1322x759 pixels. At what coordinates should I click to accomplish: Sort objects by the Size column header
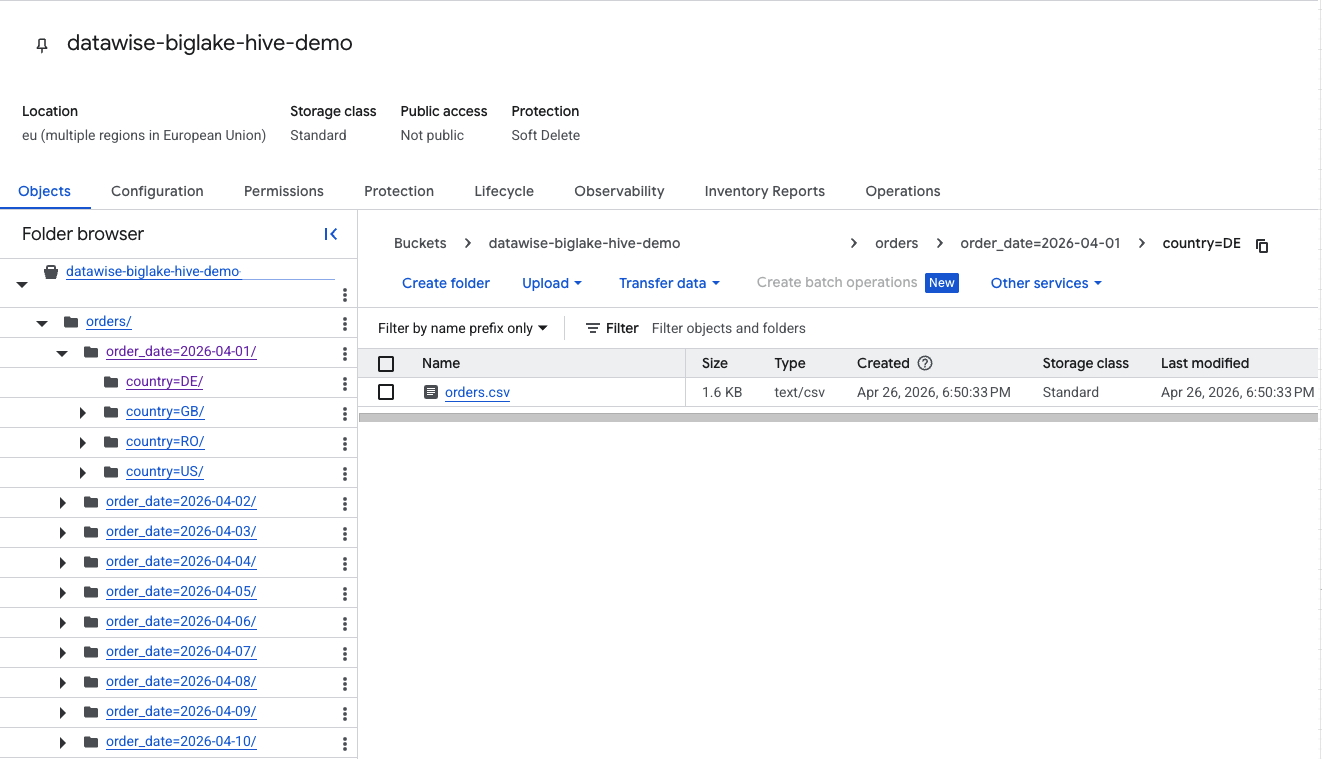click(x=715, y=363)
